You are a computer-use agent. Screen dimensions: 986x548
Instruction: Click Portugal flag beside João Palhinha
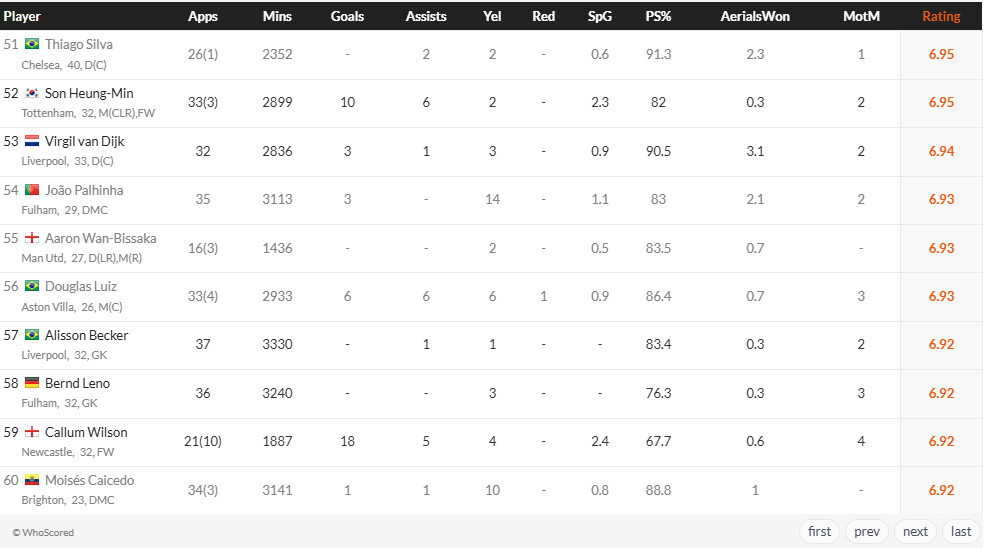pyautogui.click(x=32, y=190)
